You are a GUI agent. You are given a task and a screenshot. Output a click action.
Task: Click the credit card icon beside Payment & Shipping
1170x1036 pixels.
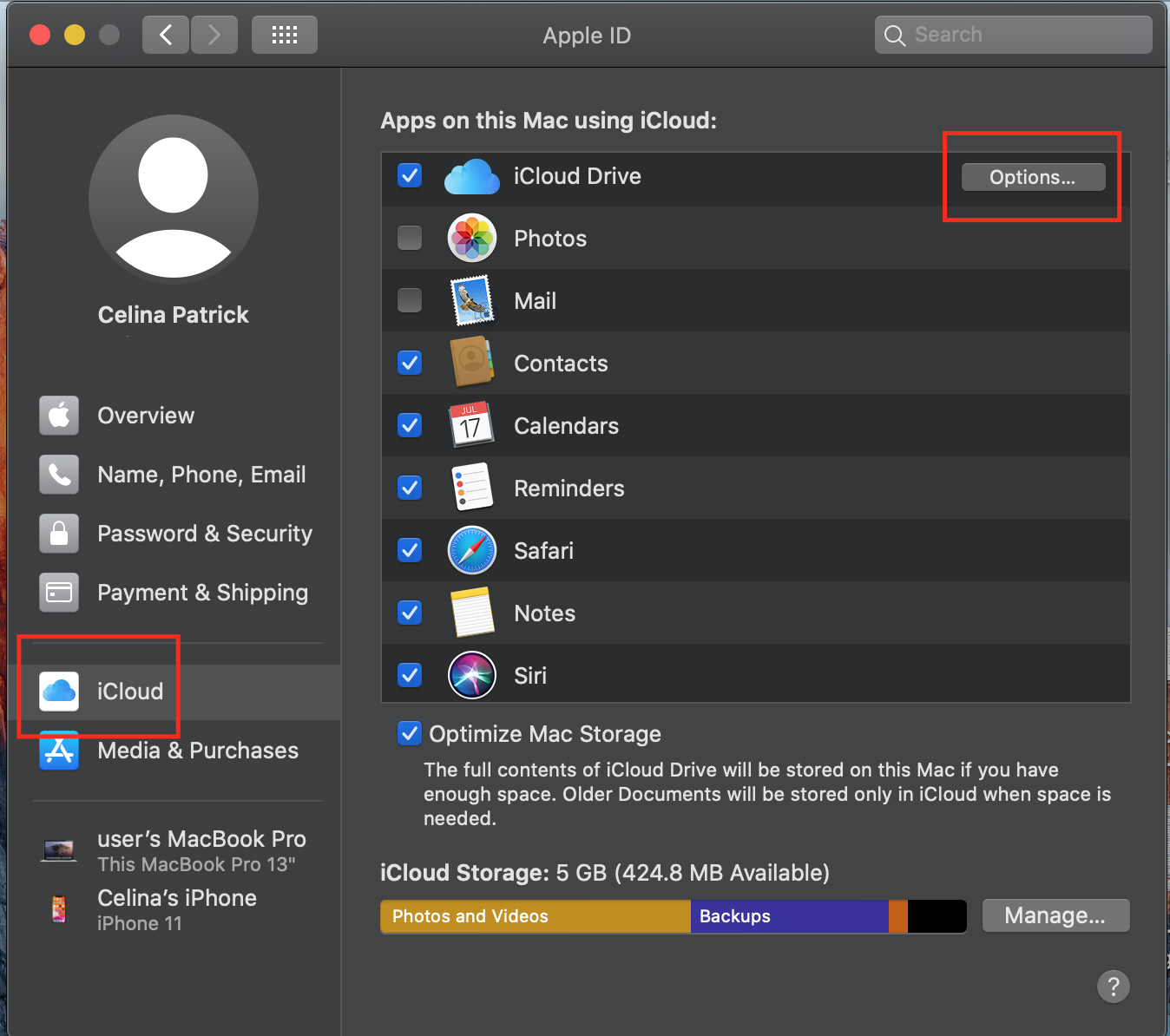59,593
